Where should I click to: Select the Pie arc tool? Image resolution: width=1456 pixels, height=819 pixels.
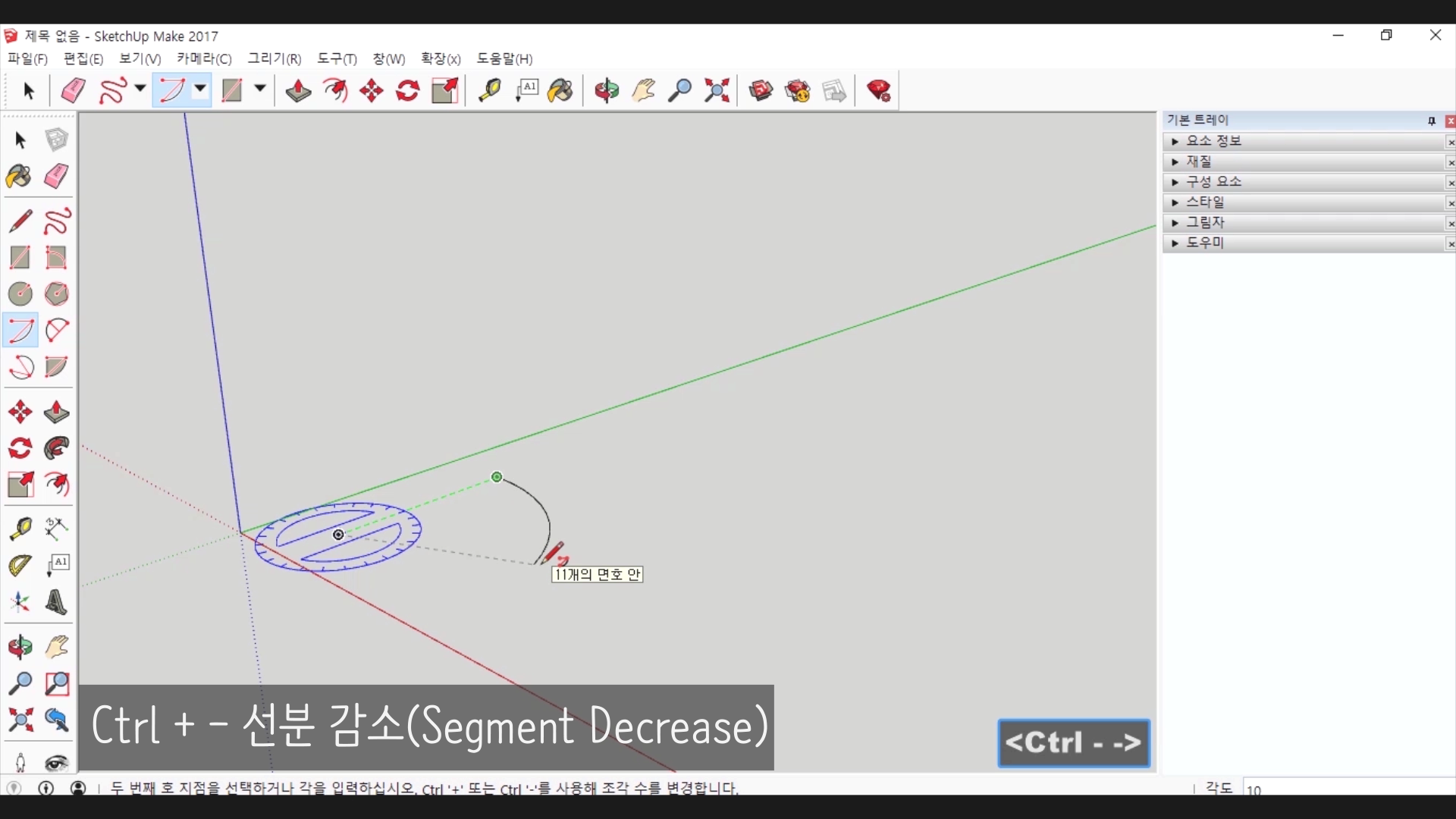point(56,367)
